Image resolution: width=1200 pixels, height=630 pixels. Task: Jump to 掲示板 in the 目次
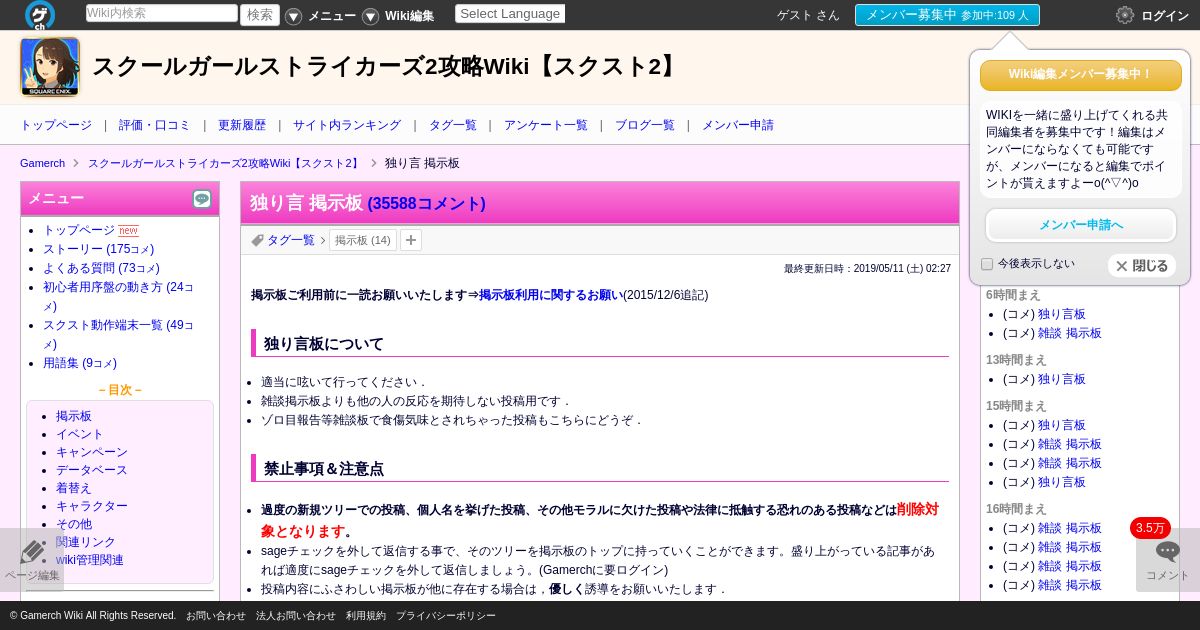coord(74,416)
